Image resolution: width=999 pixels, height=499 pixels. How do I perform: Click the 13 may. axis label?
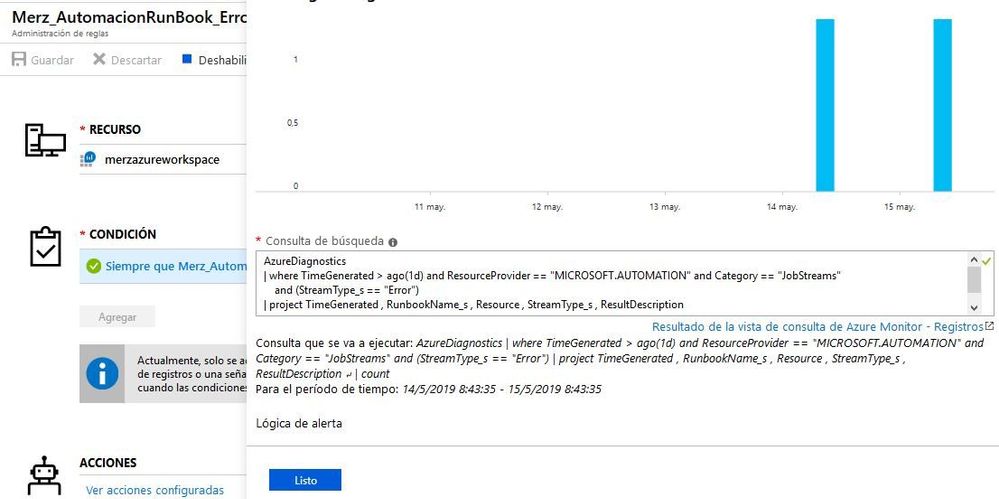pos(665,208)
